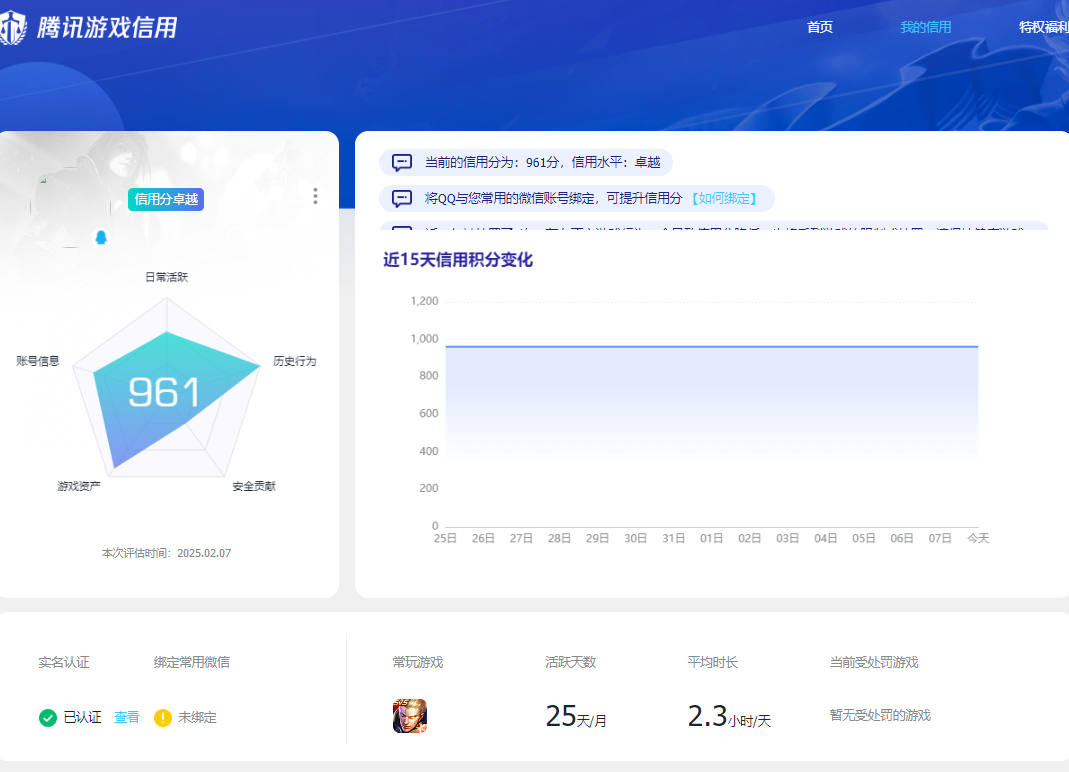Click the blue QQ penguin icon
Image resolution: width=1069 pixels, height=772 pixels.
click(x=101, y=237)
